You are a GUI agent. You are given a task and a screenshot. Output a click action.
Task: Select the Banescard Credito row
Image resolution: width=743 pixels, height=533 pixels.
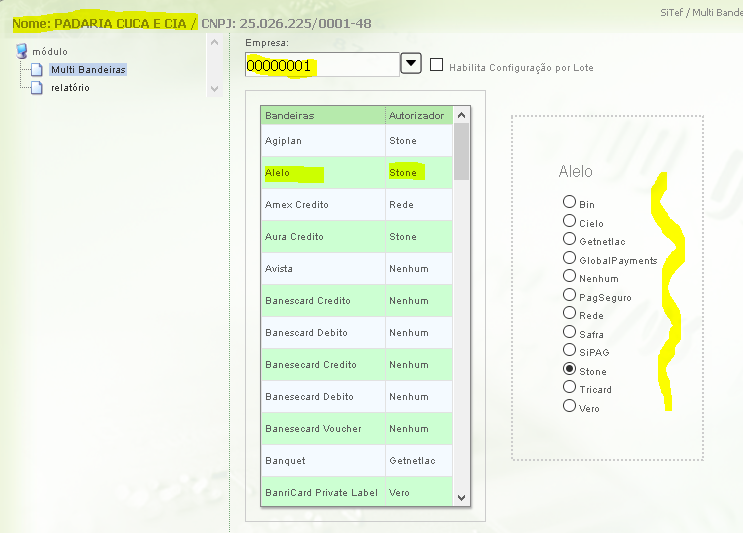coord(357,300)
